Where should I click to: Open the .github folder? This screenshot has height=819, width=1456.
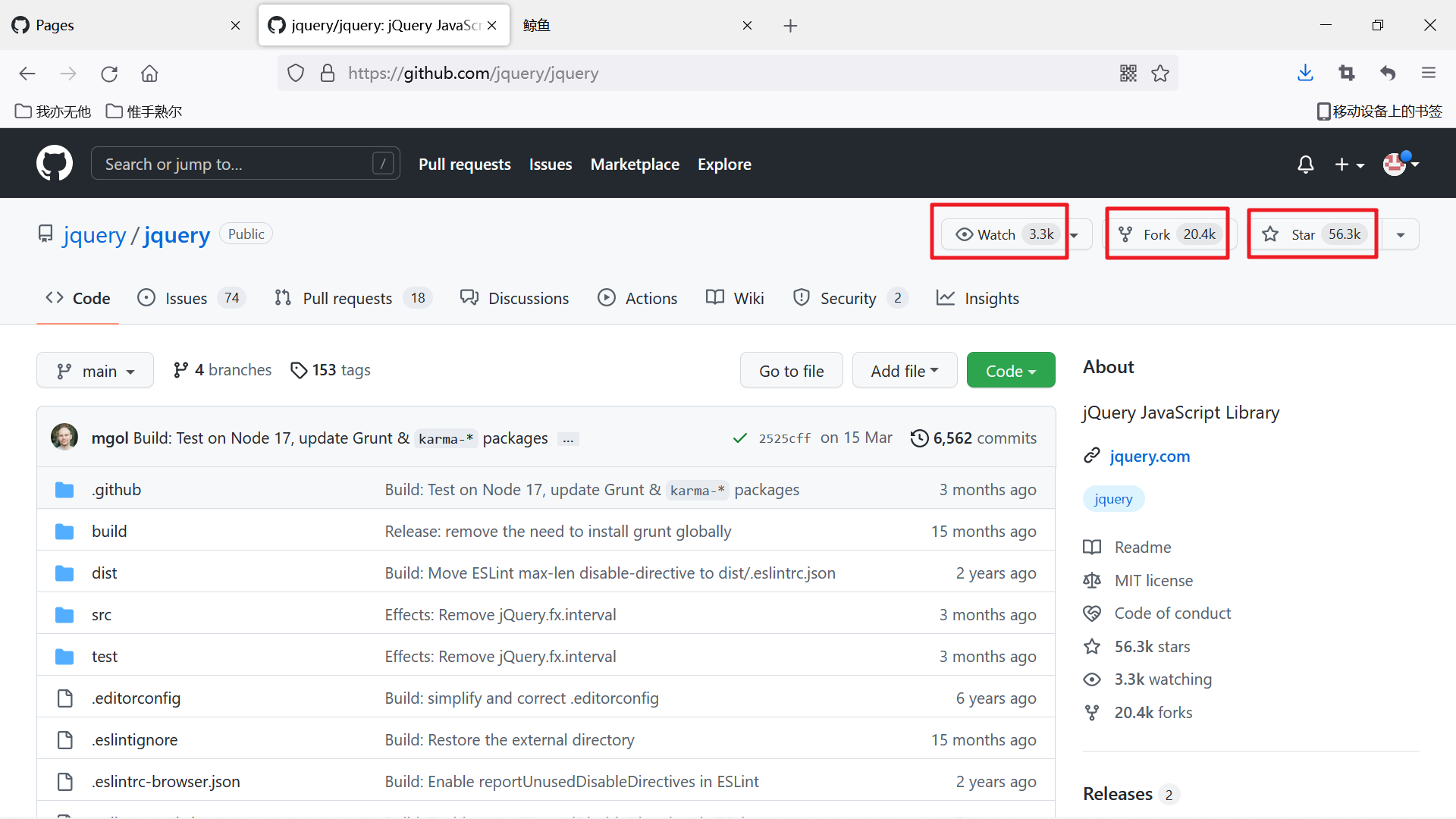click(116, 490)
